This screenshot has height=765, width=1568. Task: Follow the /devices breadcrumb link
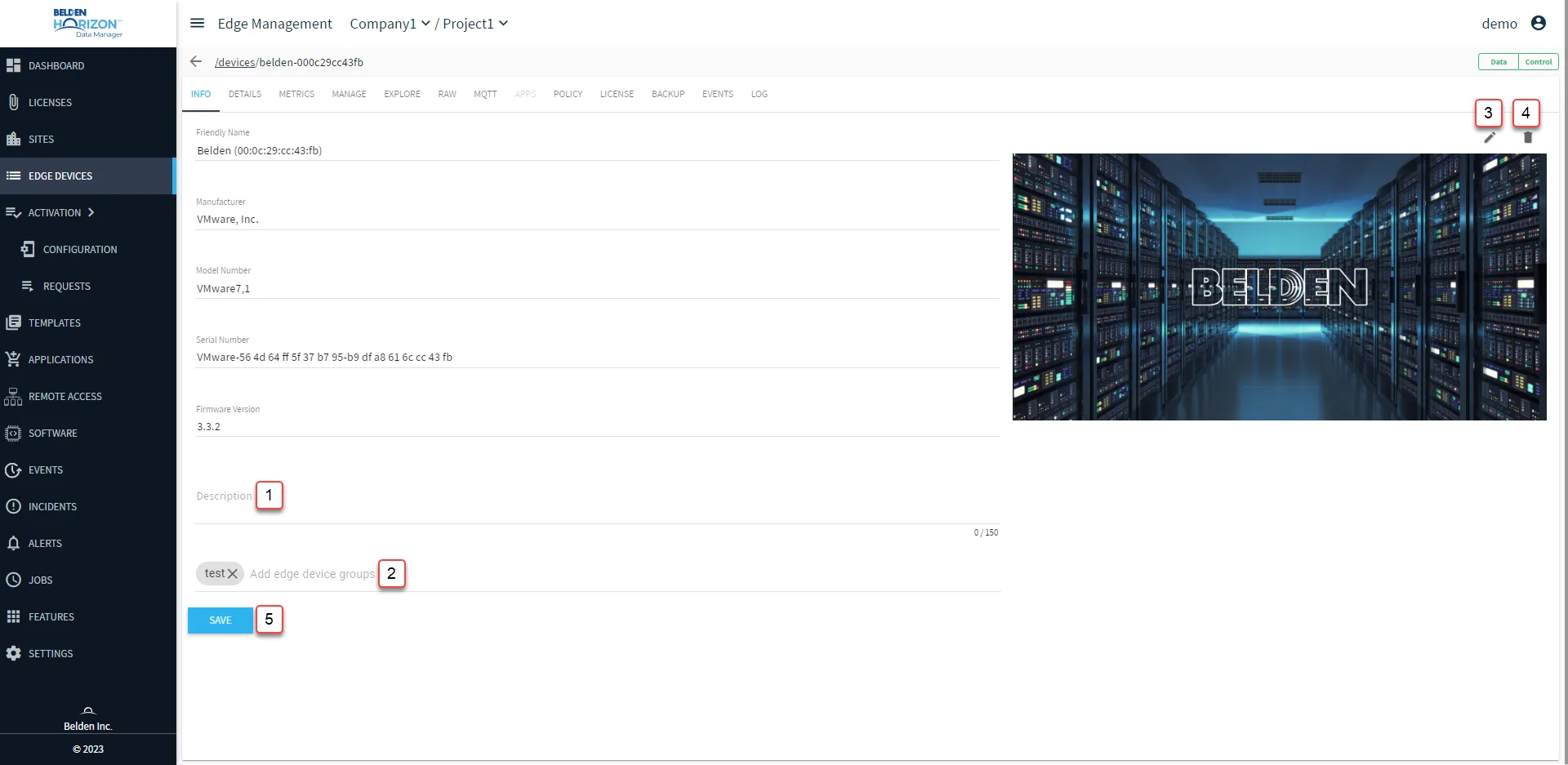[x=235, y=62]
